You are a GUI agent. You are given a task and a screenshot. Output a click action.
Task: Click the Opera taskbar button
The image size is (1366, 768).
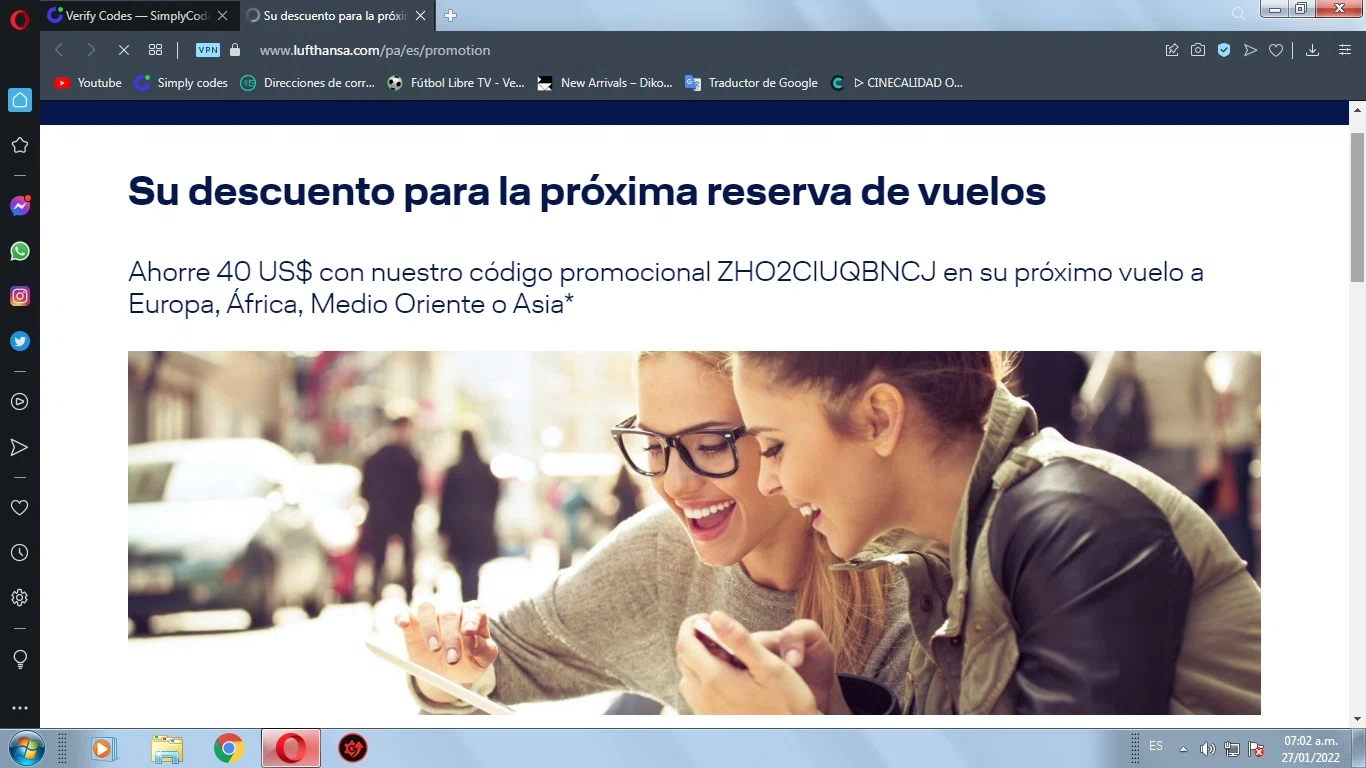291,748
